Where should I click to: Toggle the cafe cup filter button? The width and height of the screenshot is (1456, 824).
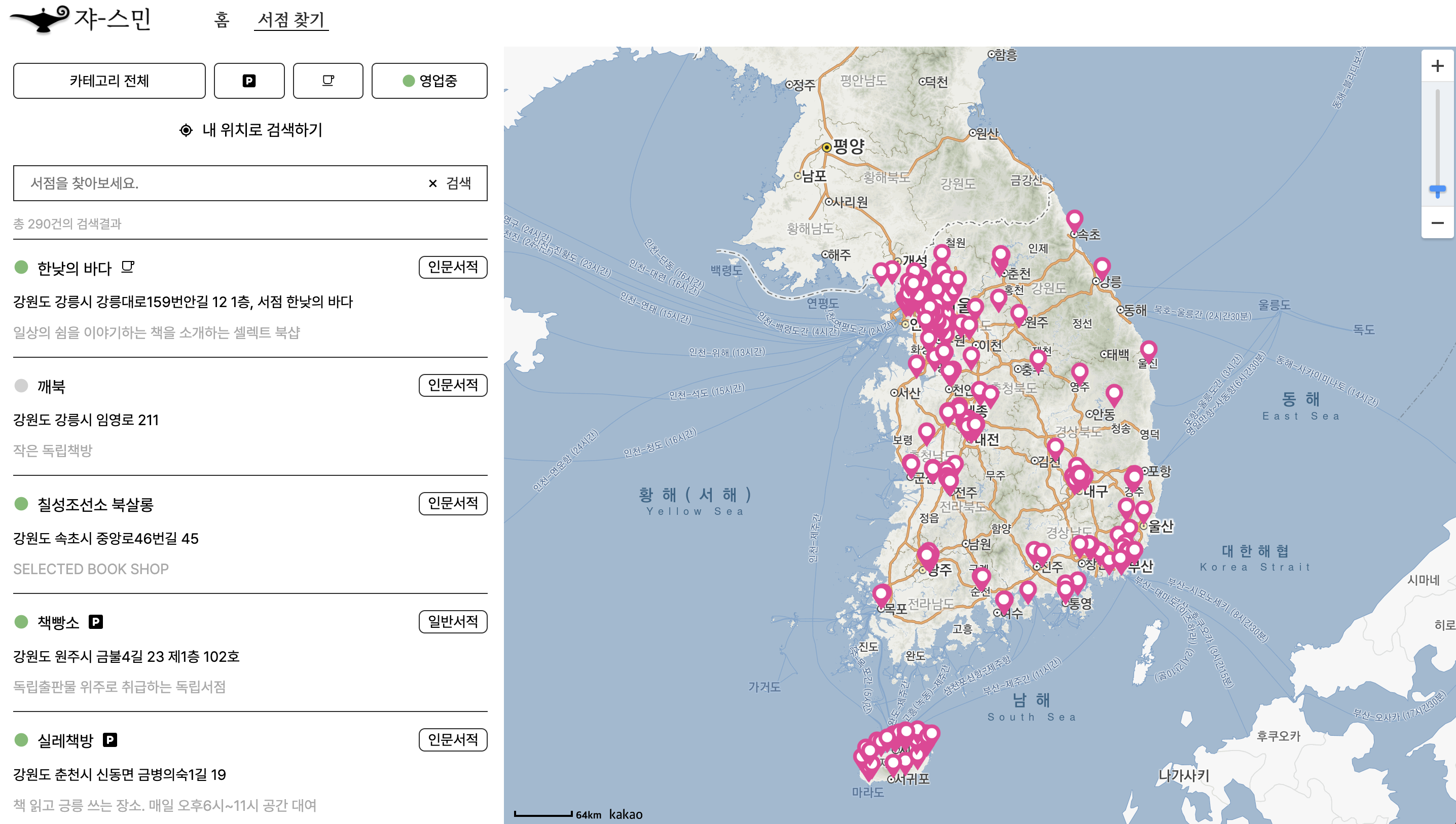point(328,81)
